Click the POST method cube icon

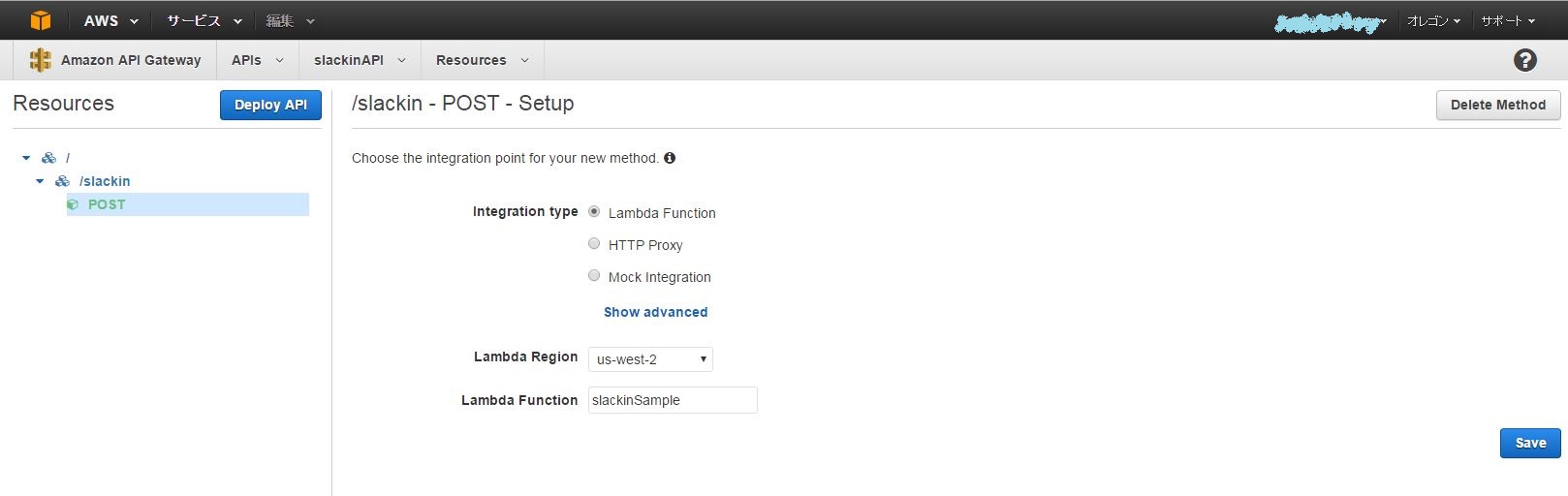(73, 204)
